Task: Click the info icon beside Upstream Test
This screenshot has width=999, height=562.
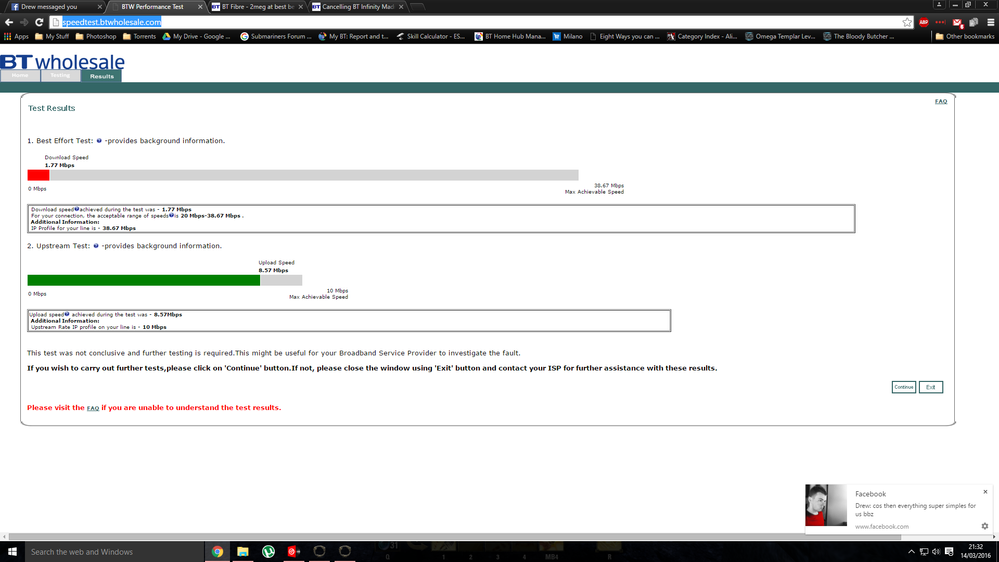Action: click(x=96, y=246)
